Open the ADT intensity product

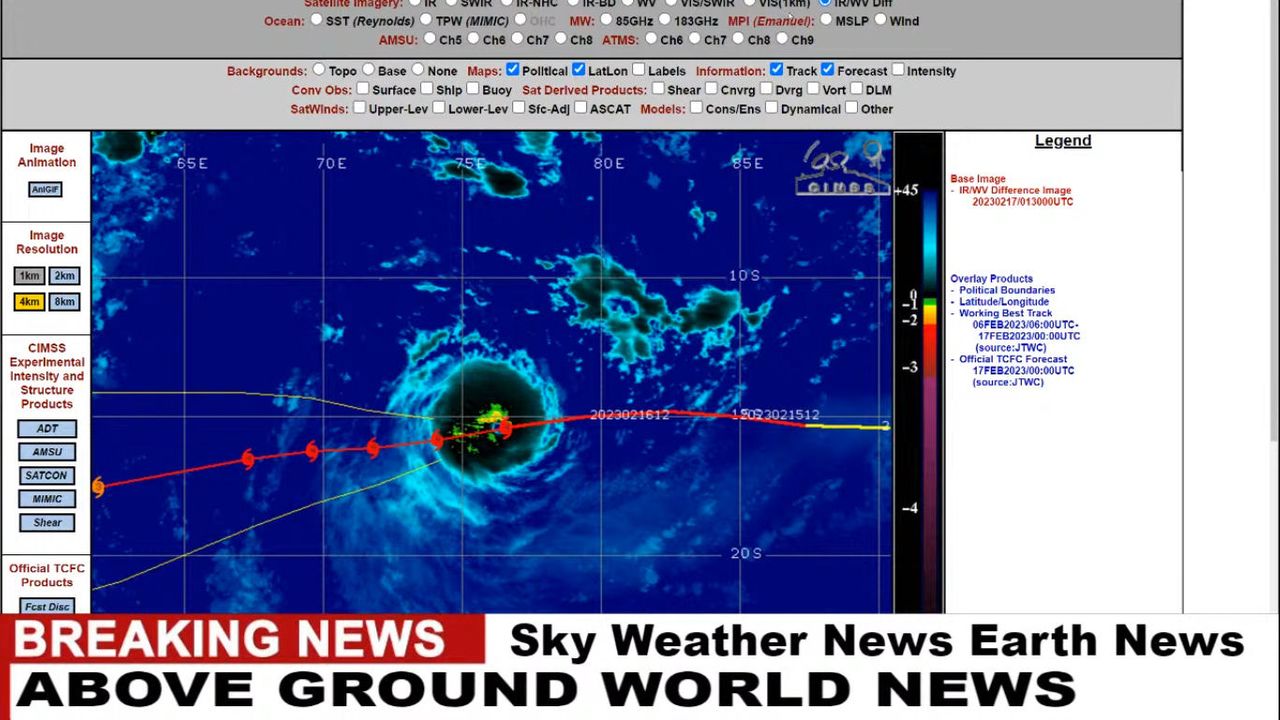tap(47, 429)
